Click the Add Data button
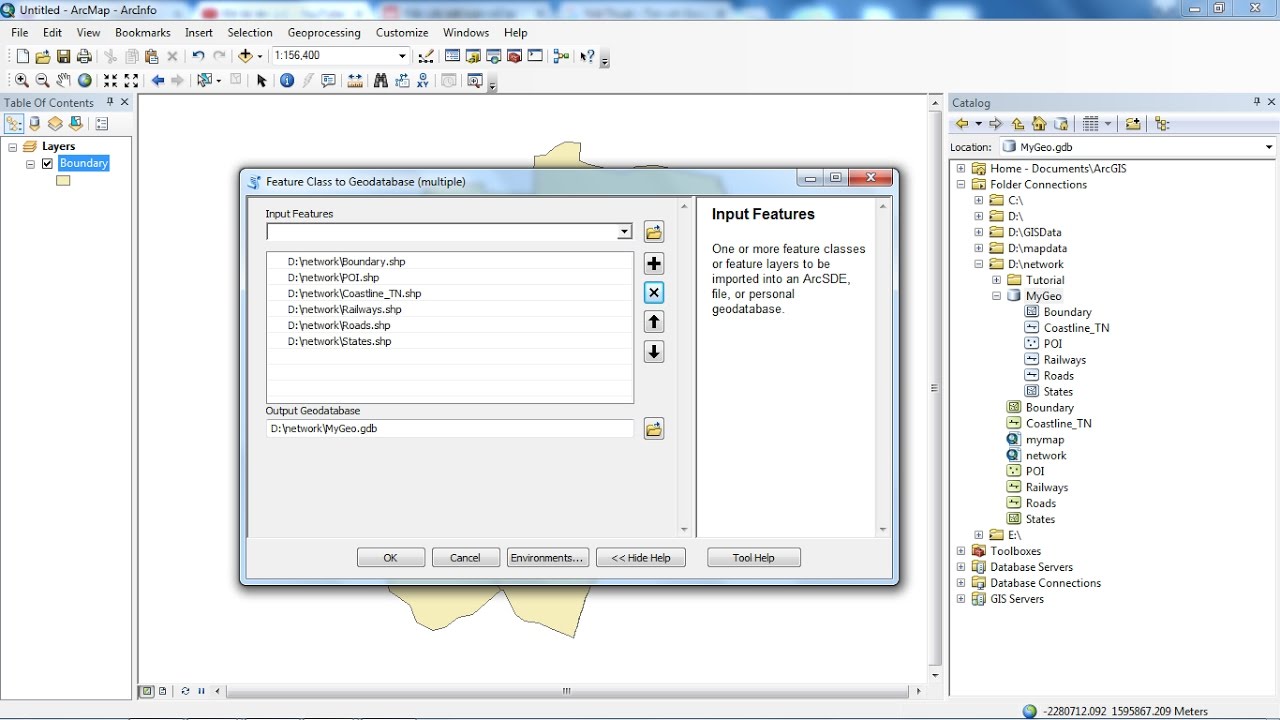This screenshot has width=1280, height=720. coord(245,57)
